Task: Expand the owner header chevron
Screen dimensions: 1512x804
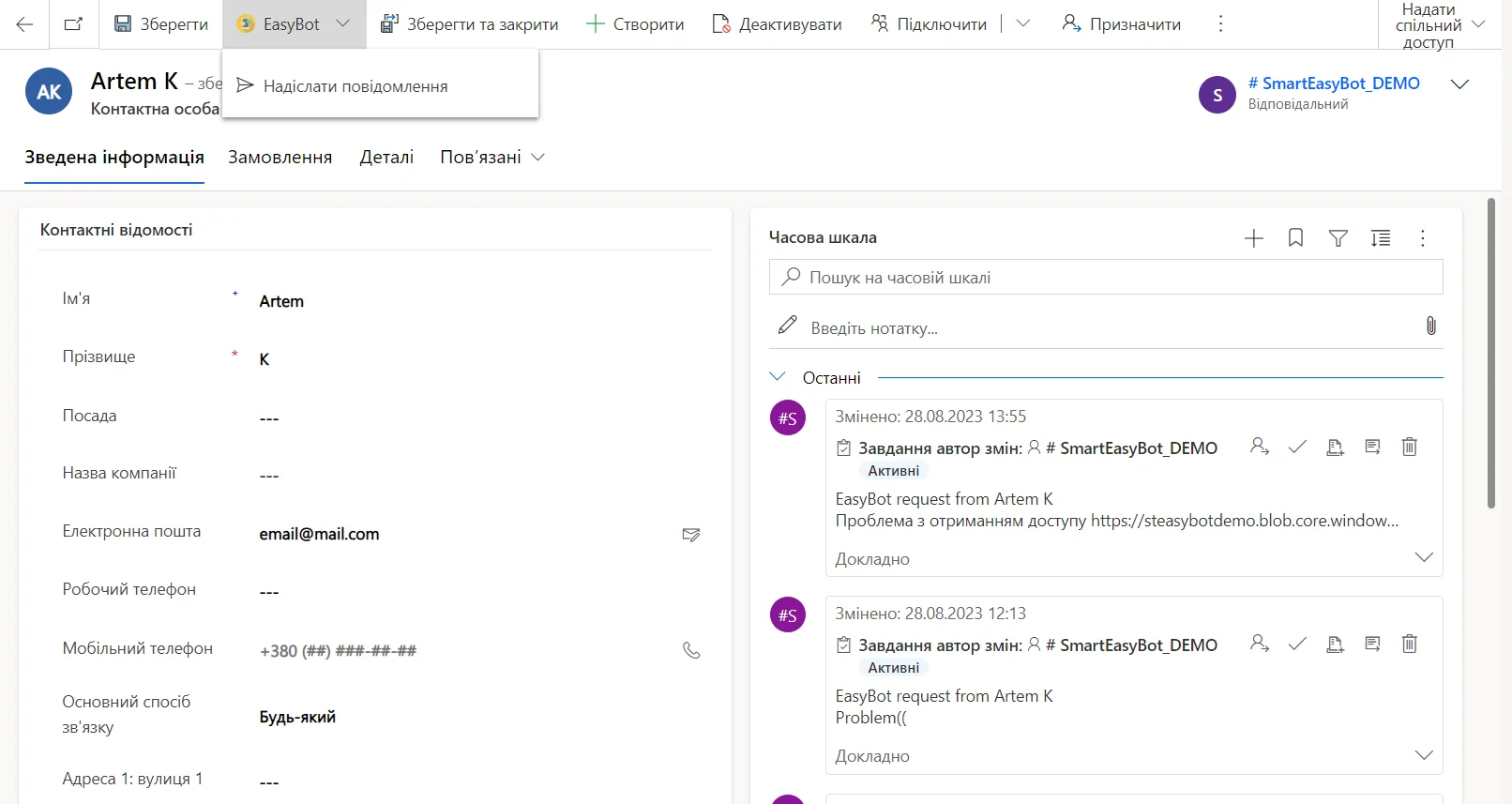Action: click(x=1459, y=84)
